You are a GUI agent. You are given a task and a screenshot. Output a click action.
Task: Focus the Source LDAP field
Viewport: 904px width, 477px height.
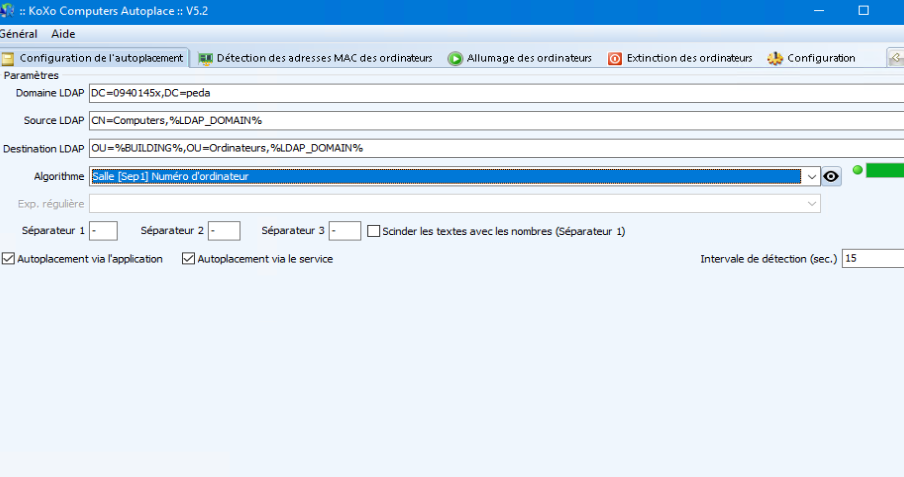point(496,121)
